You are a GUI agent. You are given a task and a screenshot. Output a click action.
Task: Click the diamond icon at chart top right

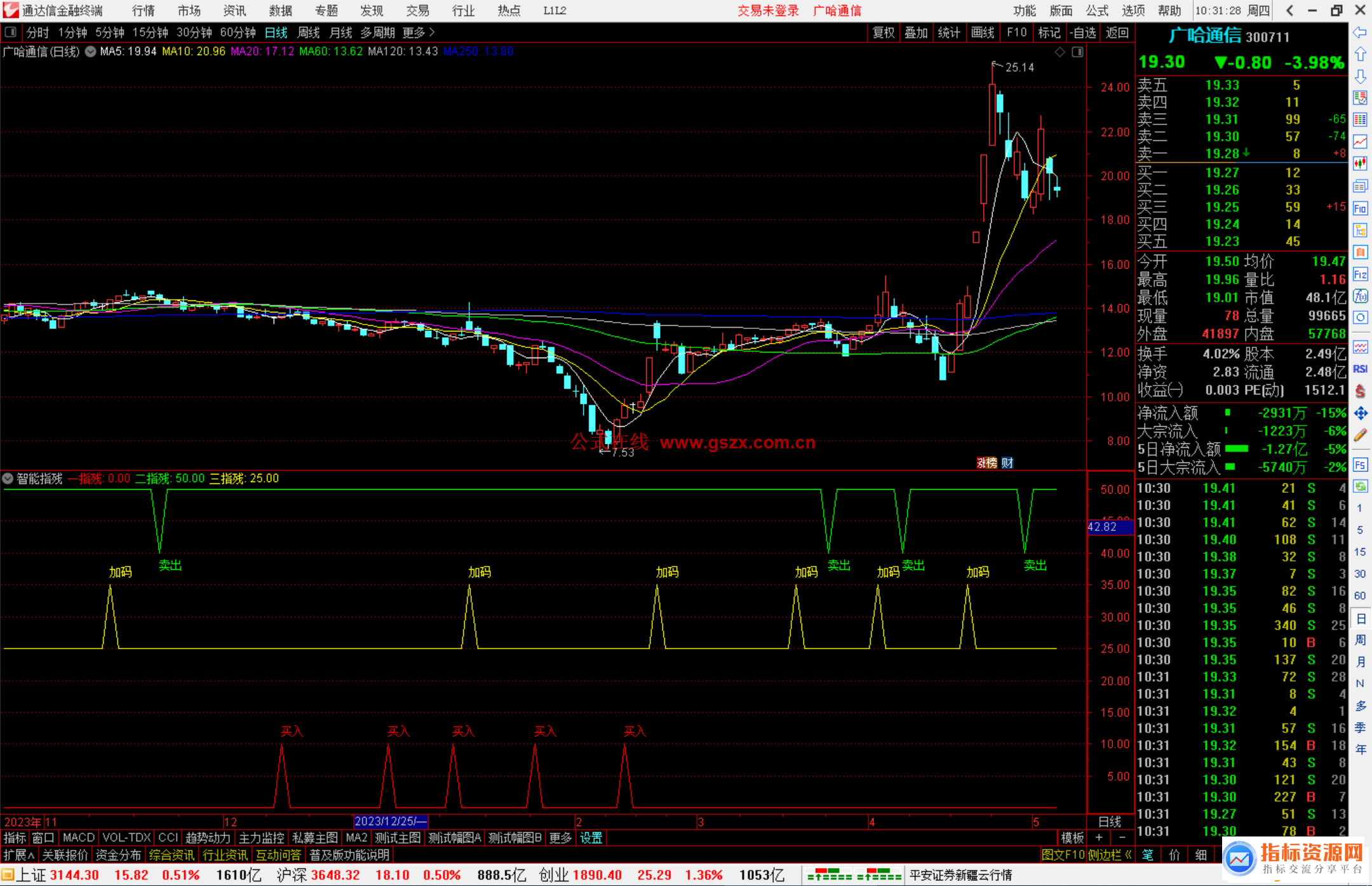[1059, 52]
